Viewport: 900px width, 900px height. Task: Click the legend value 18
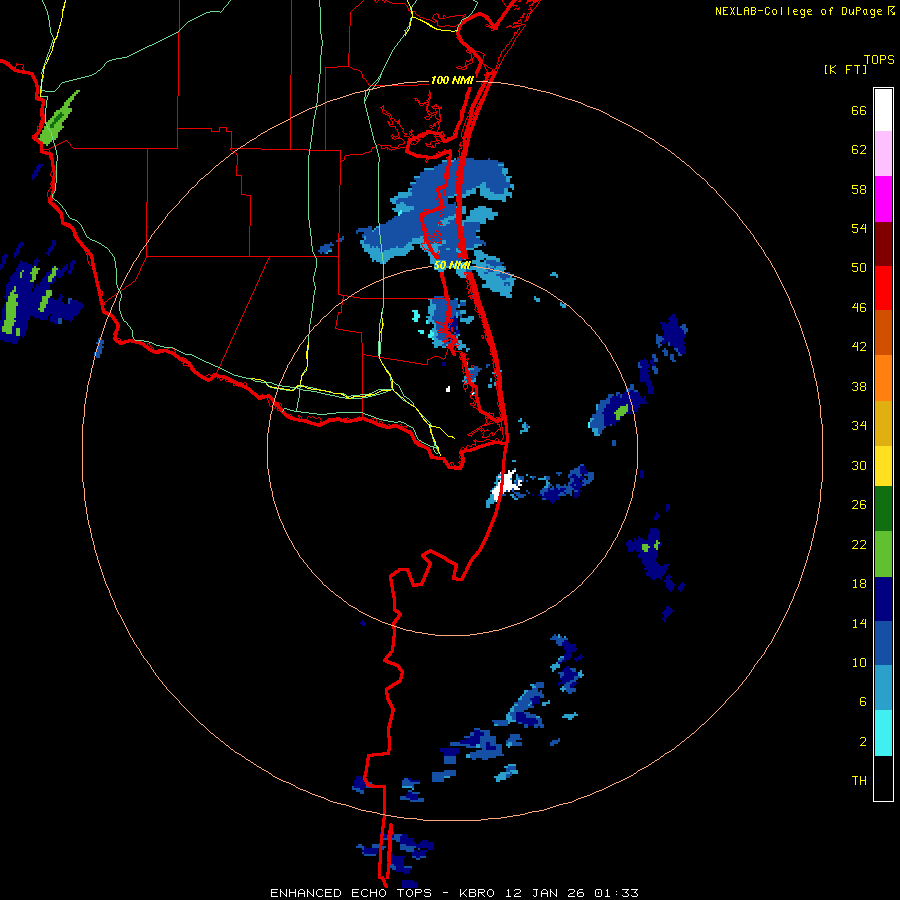[859, 584]
